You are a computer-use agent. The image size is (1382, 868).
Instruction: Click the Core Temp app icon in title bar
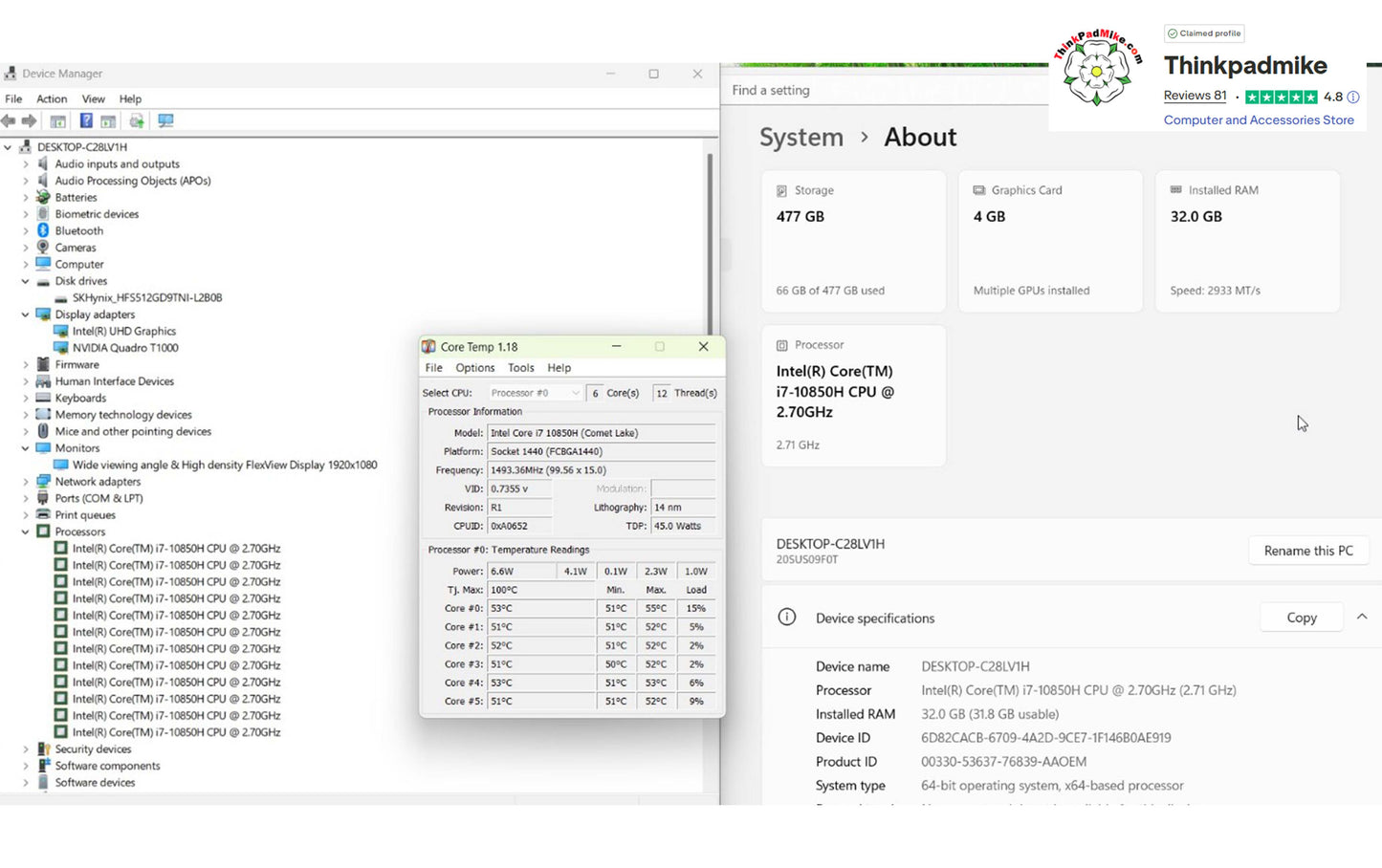(x=429, y=347)
